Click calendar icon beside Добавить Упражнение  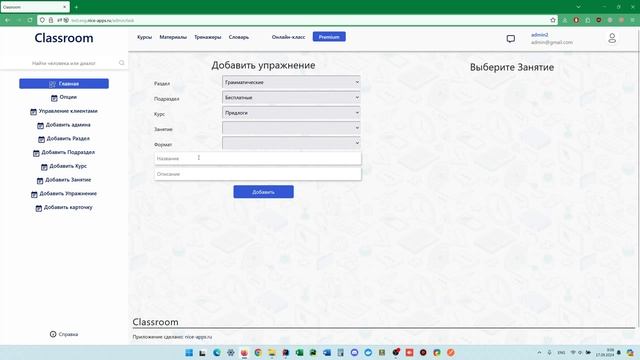pyautogui.click(x=34, y=194)
